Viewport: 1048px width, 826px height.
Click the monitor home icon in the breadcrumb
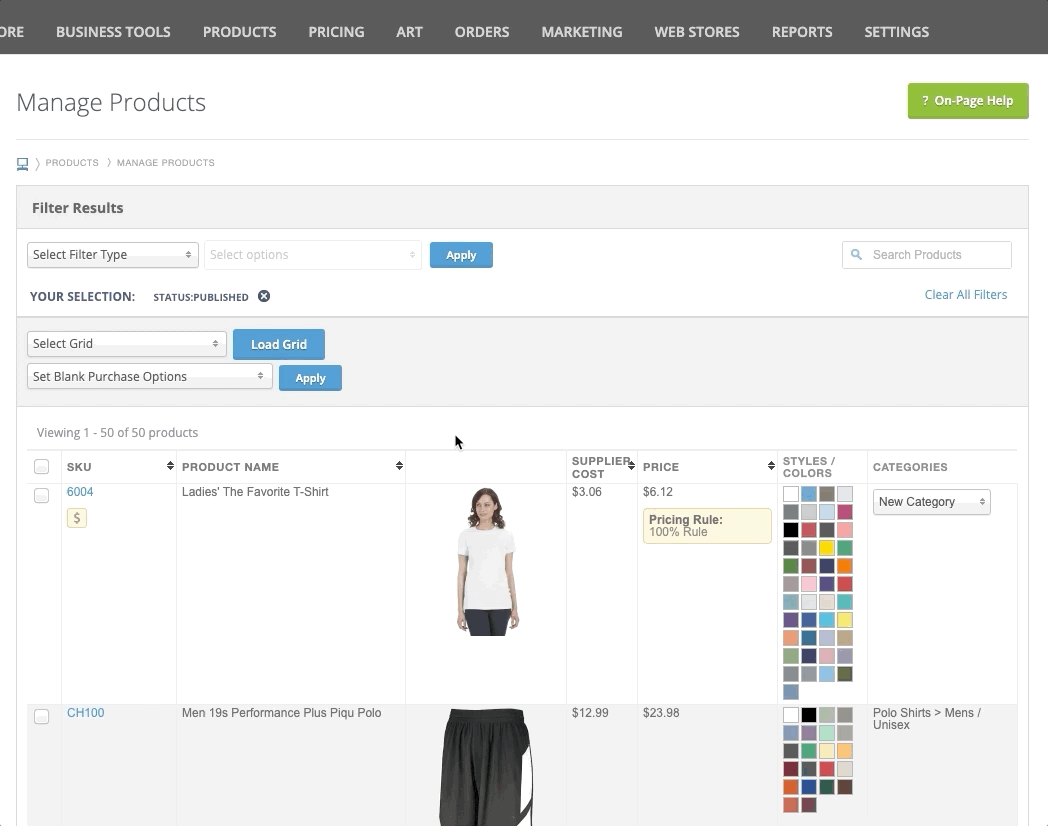[22, 163]
